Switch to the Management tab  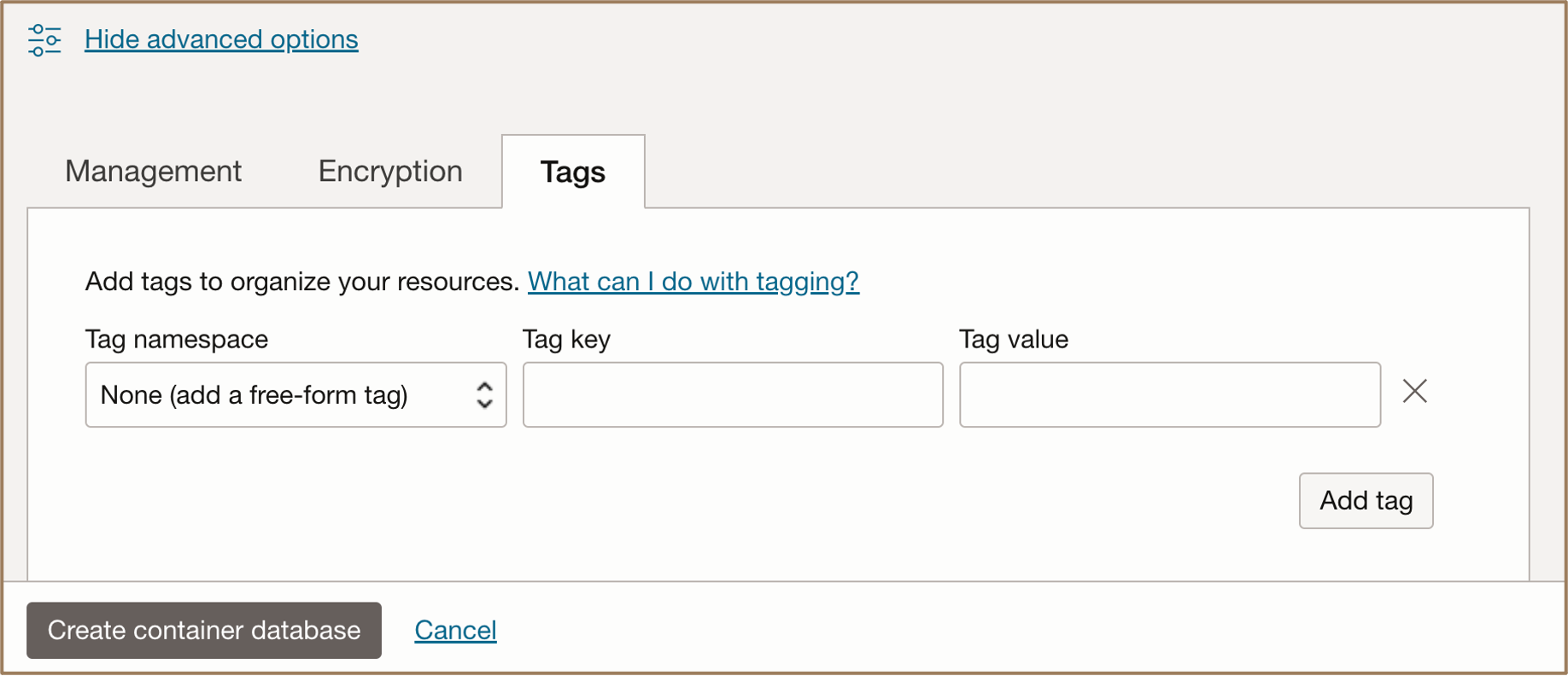(x=154, y=172)
